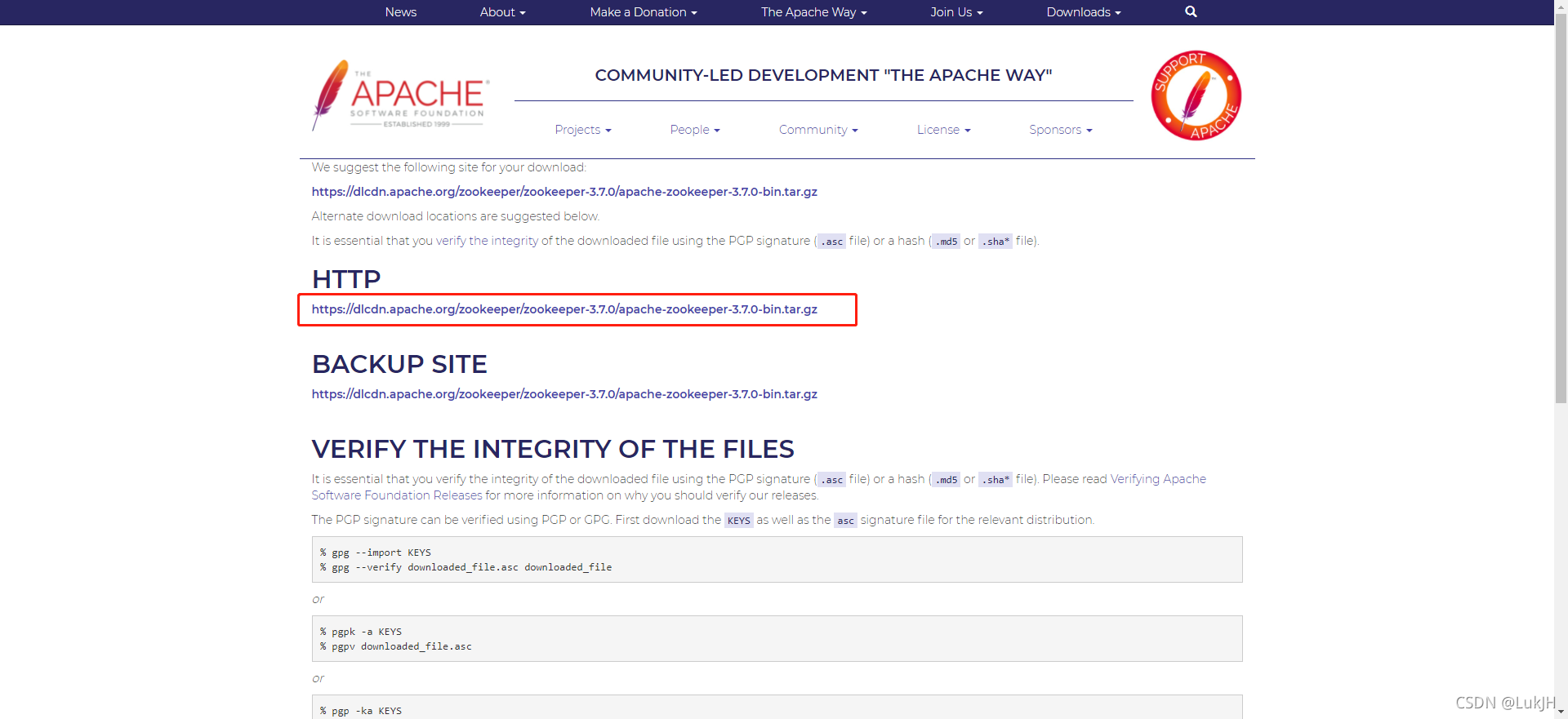The height and width of the screenshot is (719, 1568).
Task: Click the 'pgpv downloaded_file.asc' command line
Action: (x=396, y=646)
